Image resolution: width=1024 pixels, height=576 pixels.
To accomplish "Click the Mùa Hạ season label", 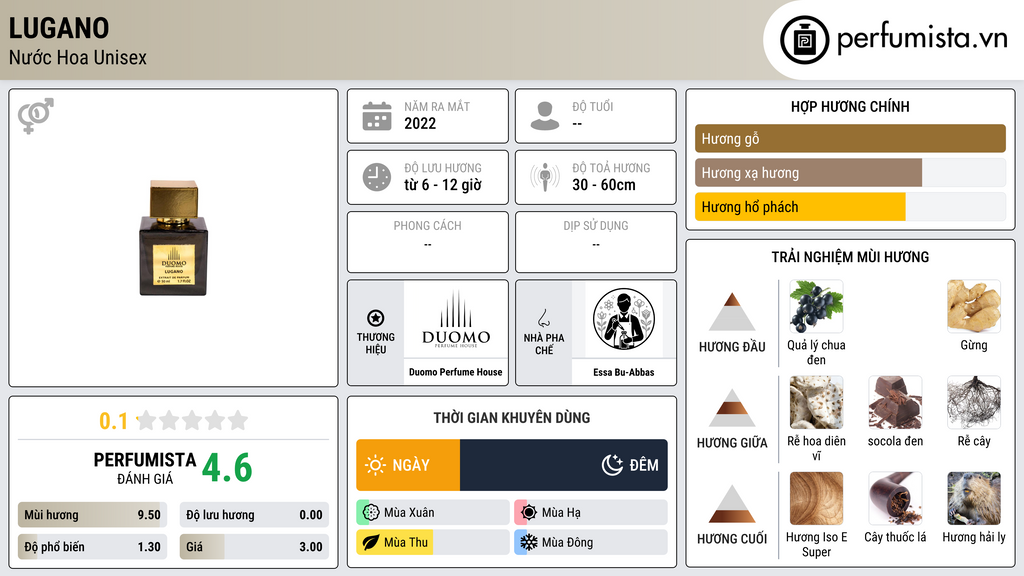I will click(561, 513).
